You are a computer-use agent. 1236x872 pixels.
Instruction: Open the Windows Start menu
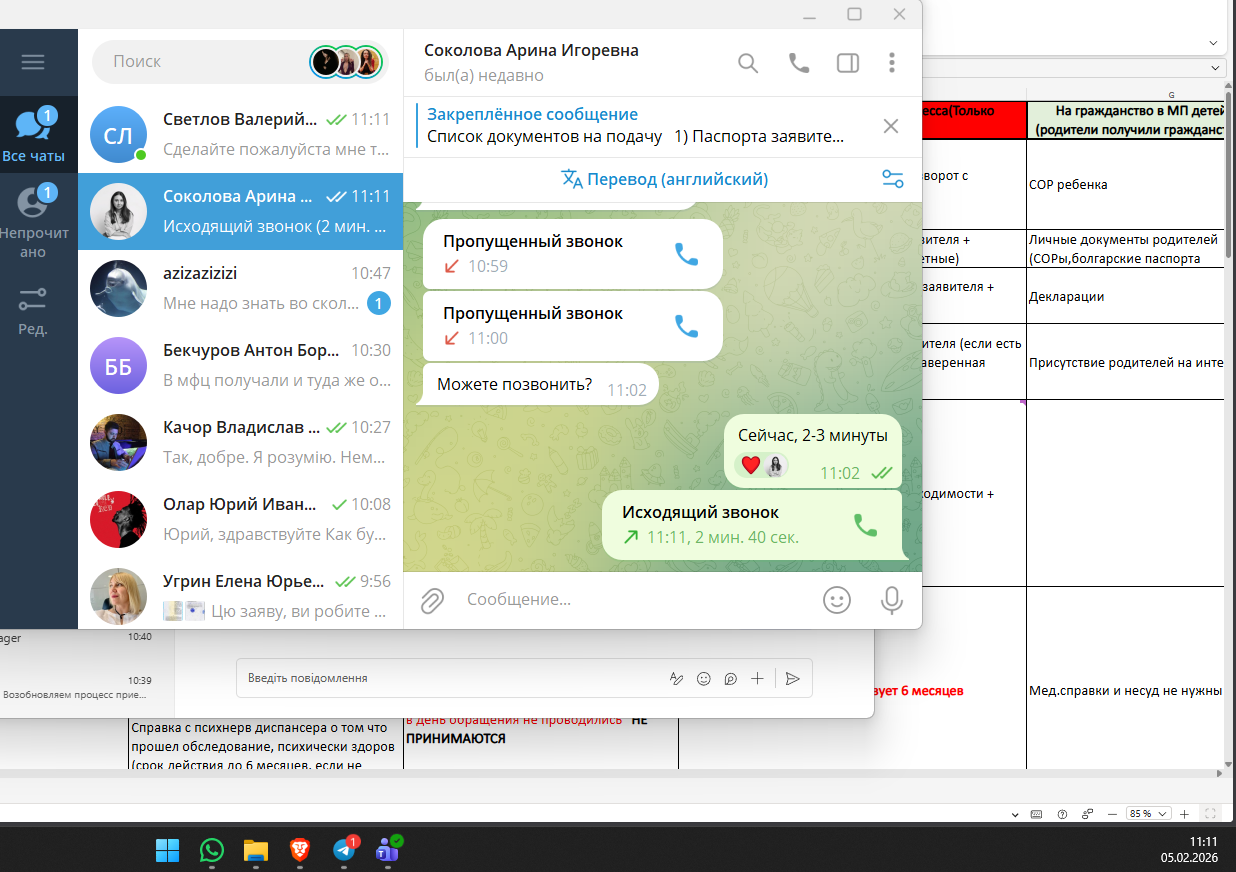tap(167, 851)
